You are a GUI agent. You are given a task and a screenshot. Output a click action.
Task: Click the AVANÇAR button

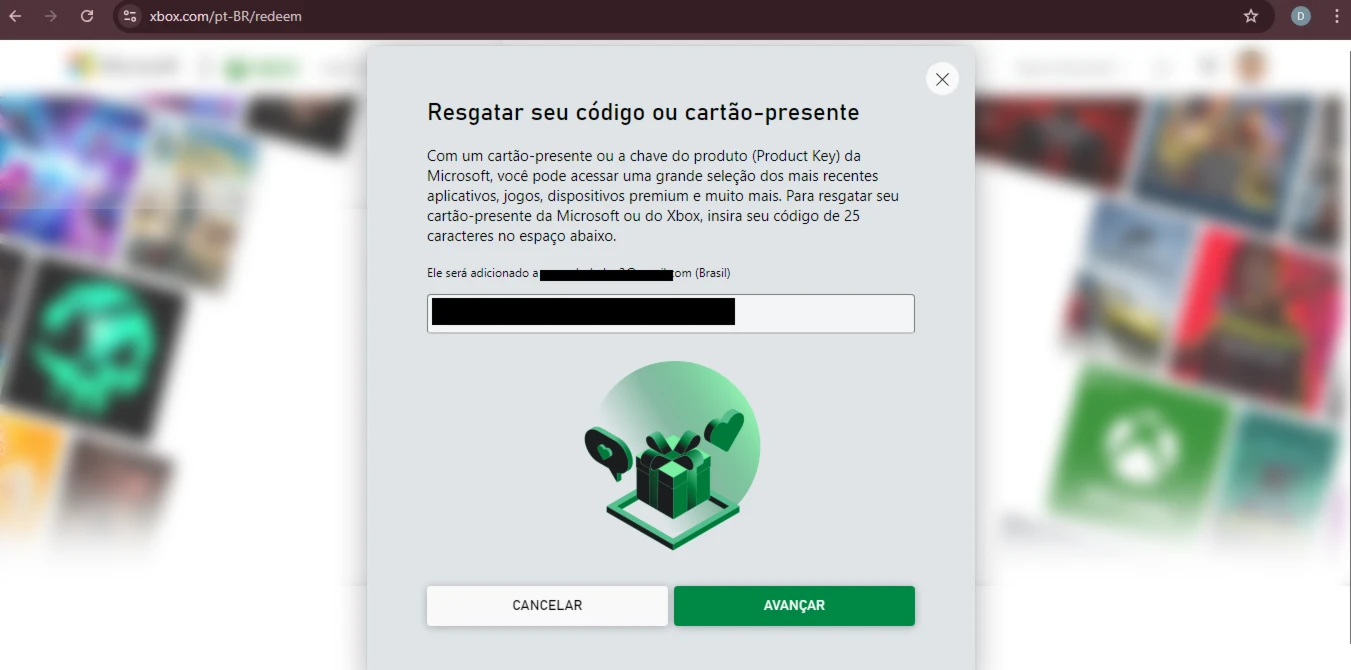pyautogui.click(x=794, y=606)
